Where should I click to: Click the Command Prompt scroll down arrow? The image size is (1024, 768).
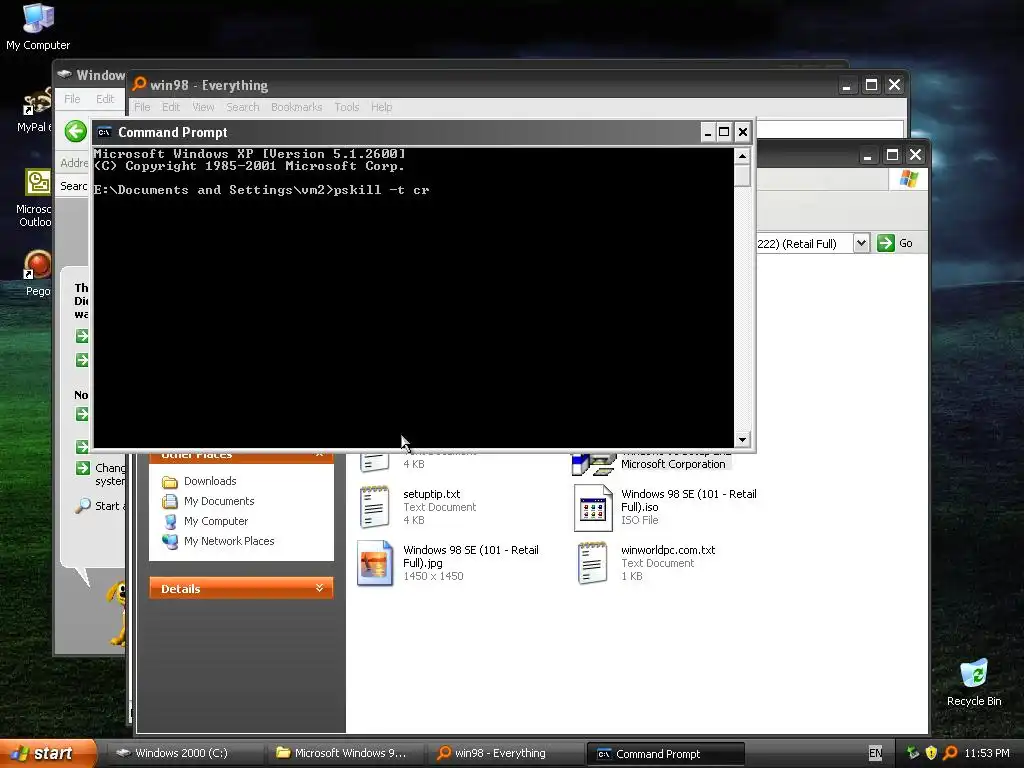742,440
